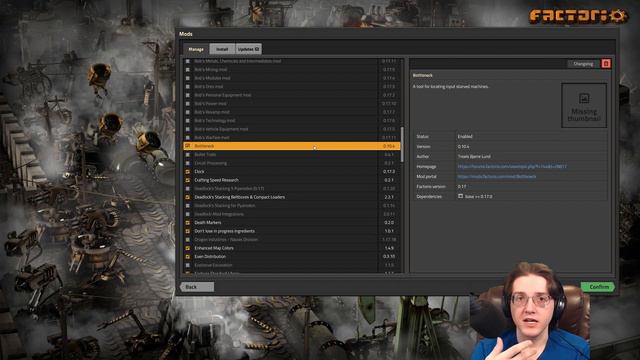Select Don't lose in progress ingredients mod
The height and width of the screenshot is (360, 640).
pos(291,231)
